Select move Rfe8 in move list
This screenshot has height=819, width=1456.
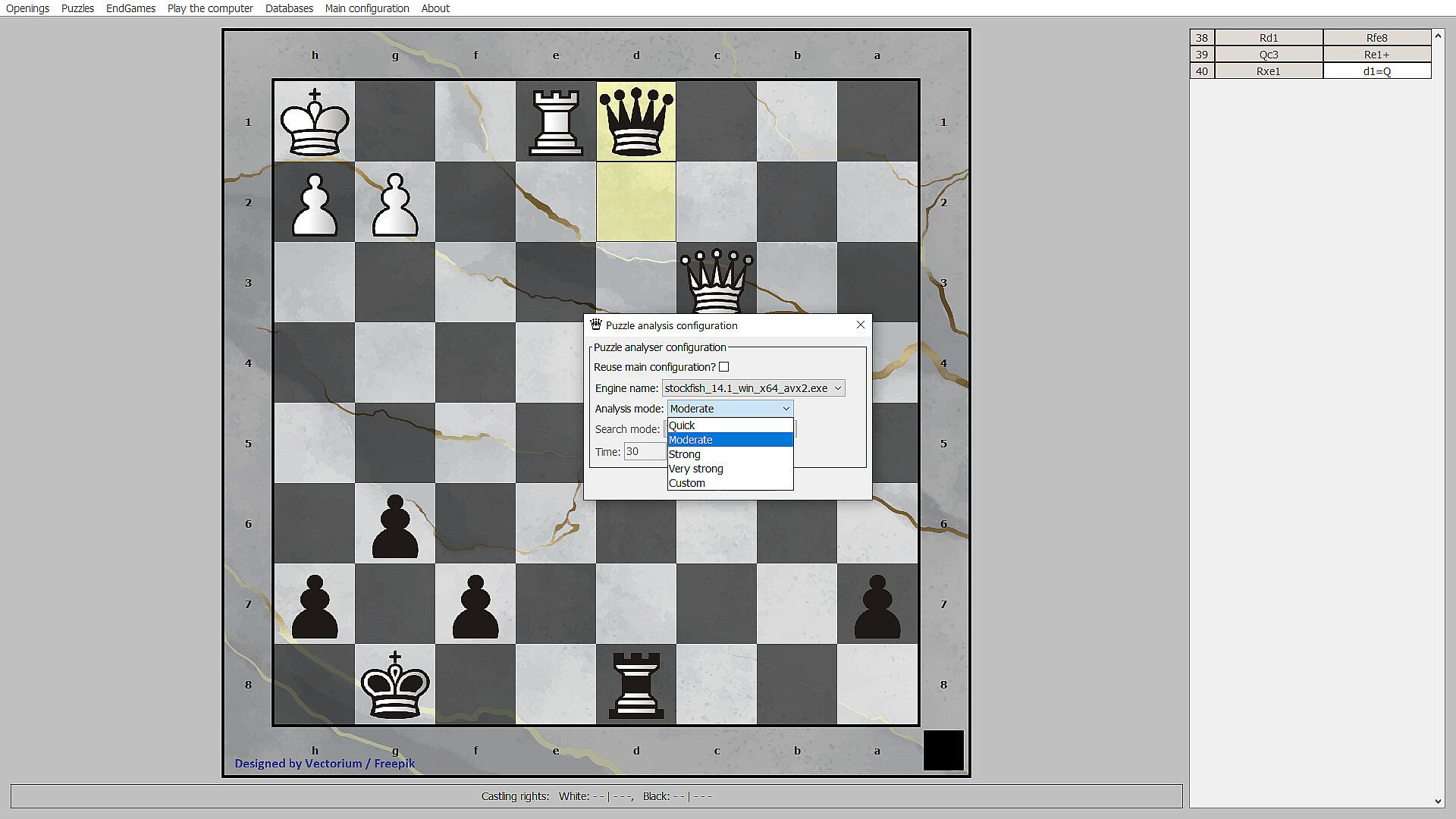1376,38
